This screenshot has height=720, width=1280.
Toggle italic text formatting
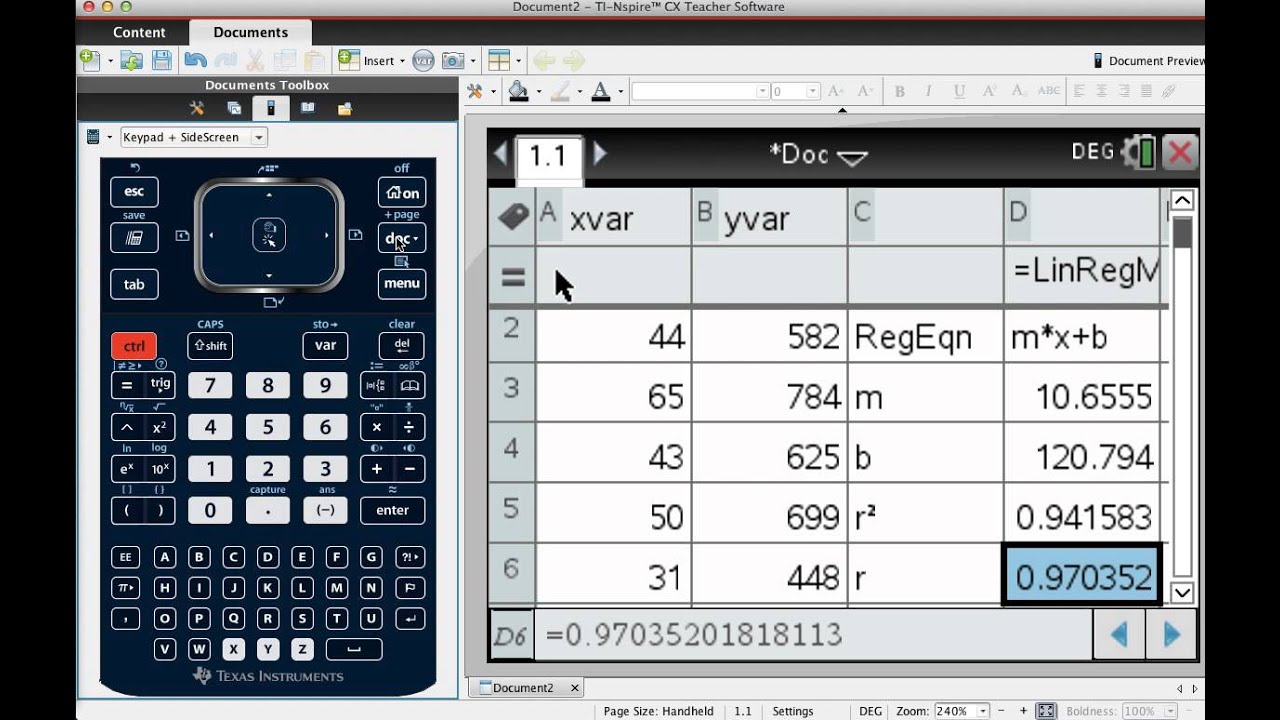(x=930, y=91)
